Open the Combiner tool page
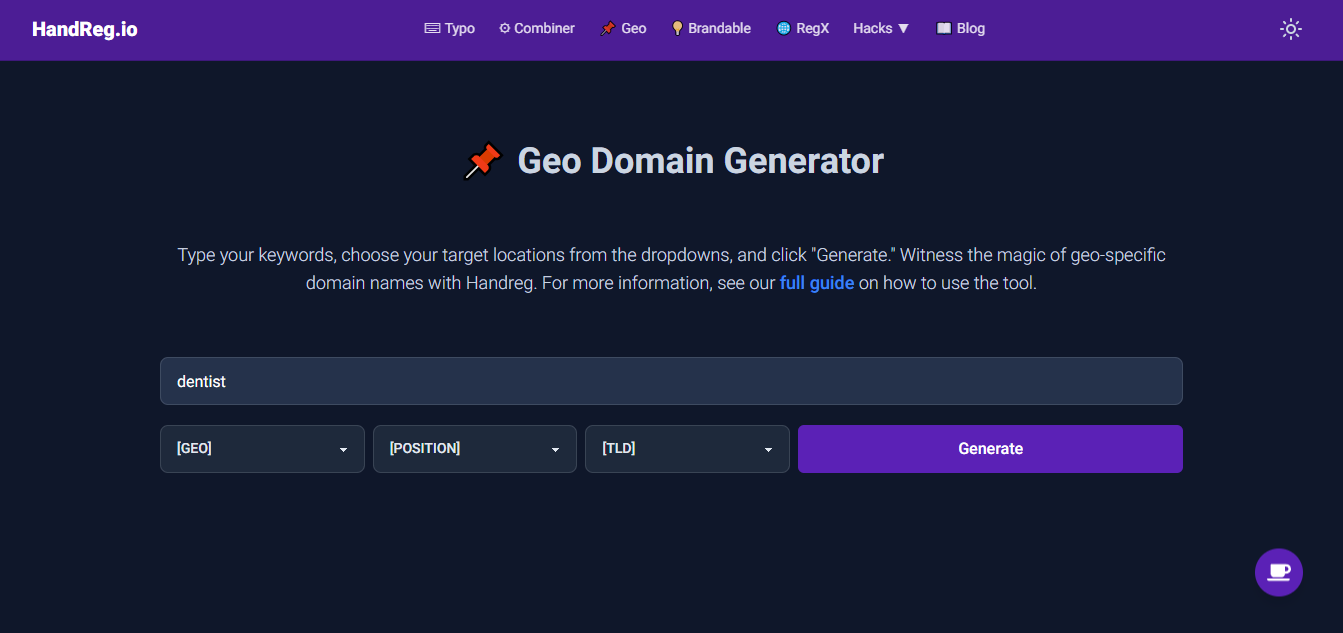1343x633 pixels. (544, 29)
